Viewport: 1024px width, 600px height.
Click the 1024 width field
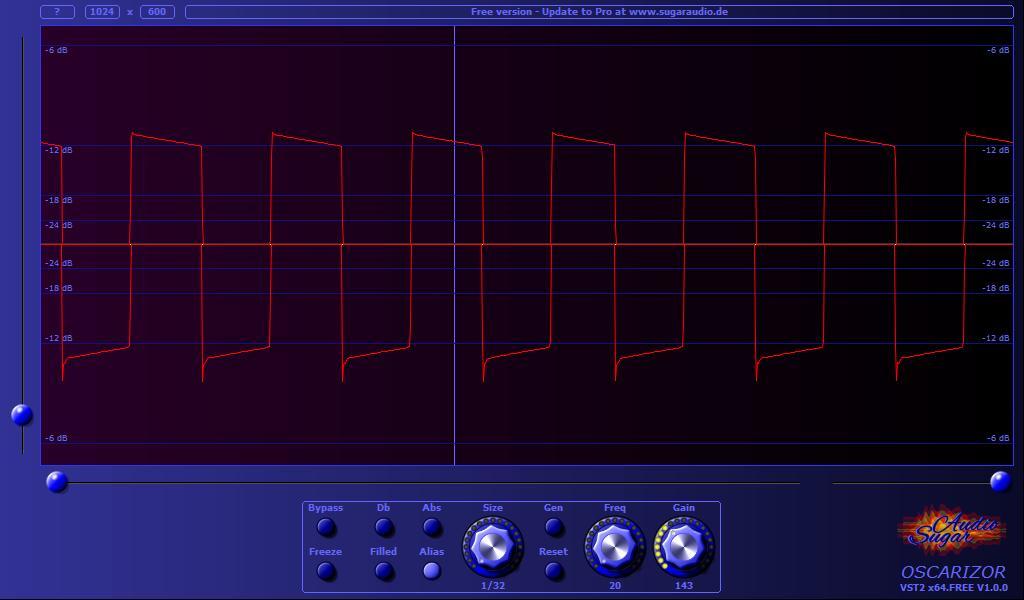tap(102, 12)
